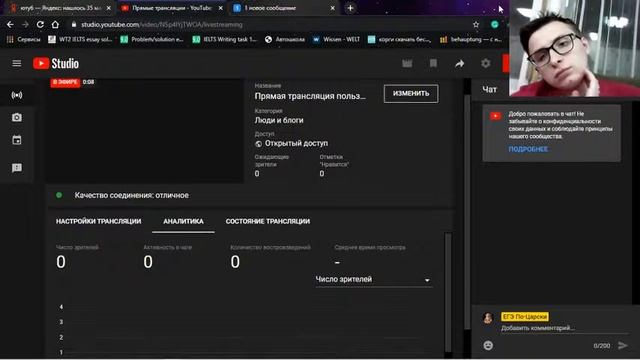The image size is (640, 360).
Task: Open the emoji picker in chat
Action: 488,345
